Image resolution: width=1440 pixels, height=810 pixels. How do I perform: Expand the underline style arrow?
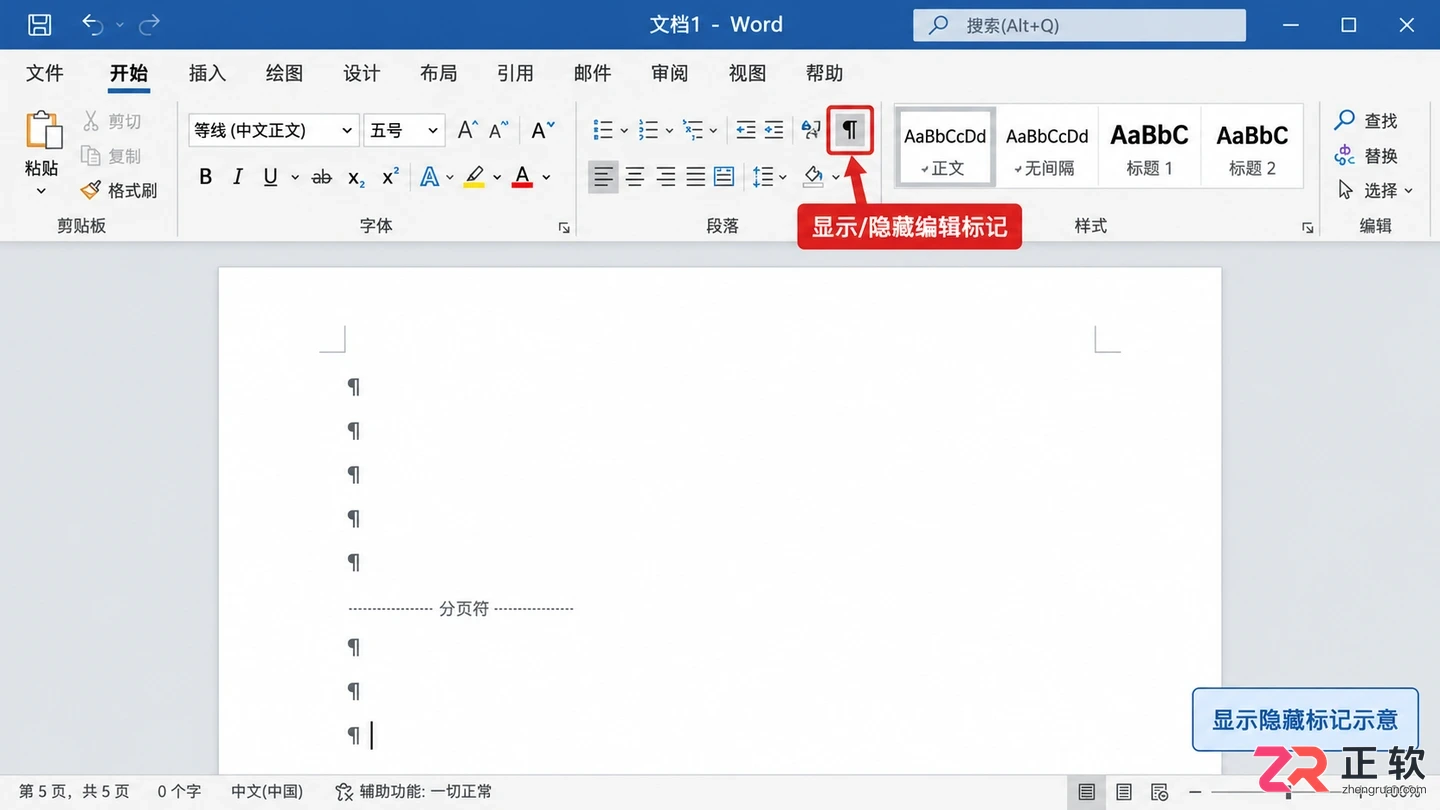click(295, 178)
